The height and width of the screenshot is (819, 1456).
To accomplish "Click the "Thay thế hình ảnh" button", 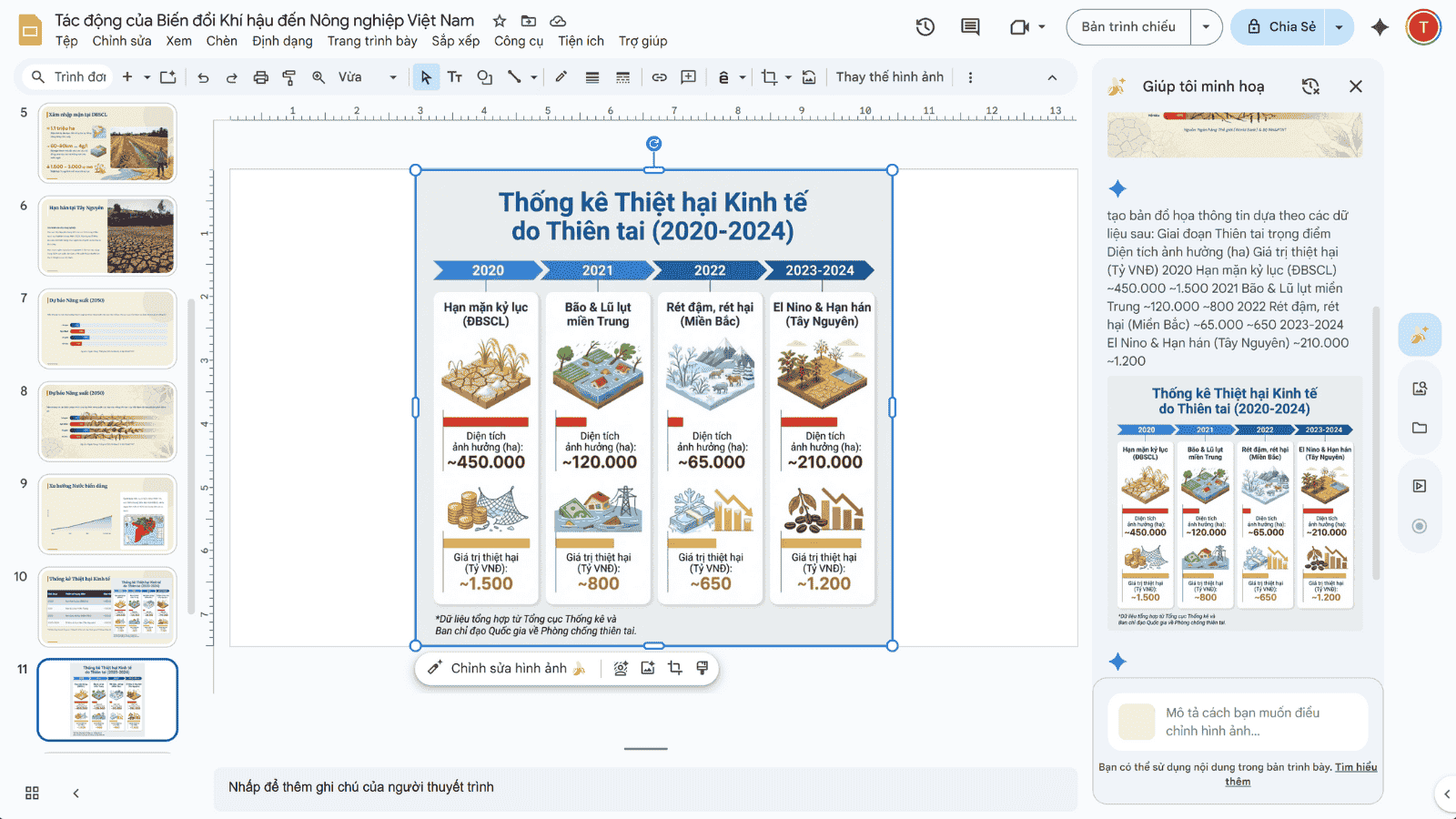I will (x=889, y=77).
